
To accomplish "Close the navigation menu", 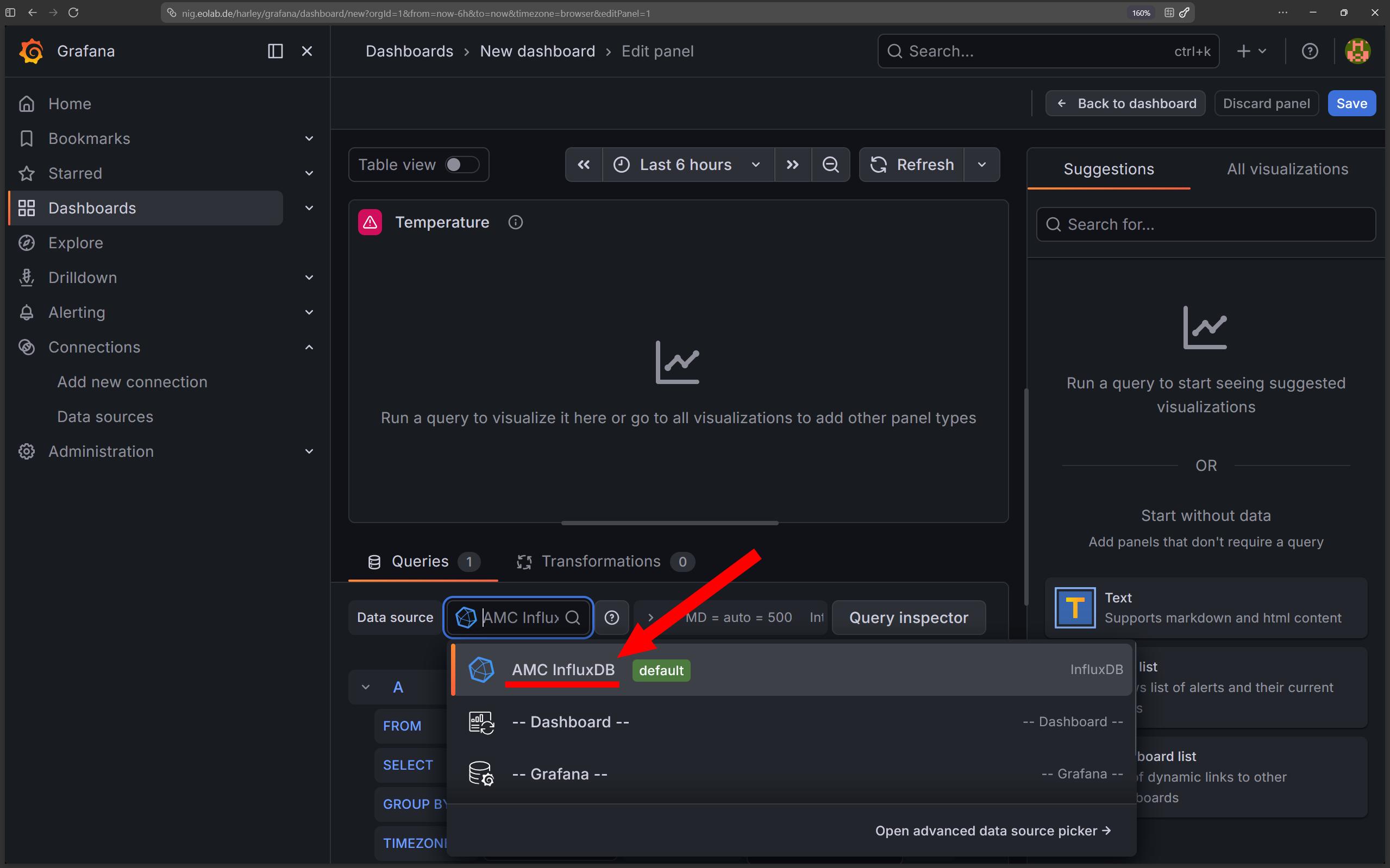I will click(307, 51).
